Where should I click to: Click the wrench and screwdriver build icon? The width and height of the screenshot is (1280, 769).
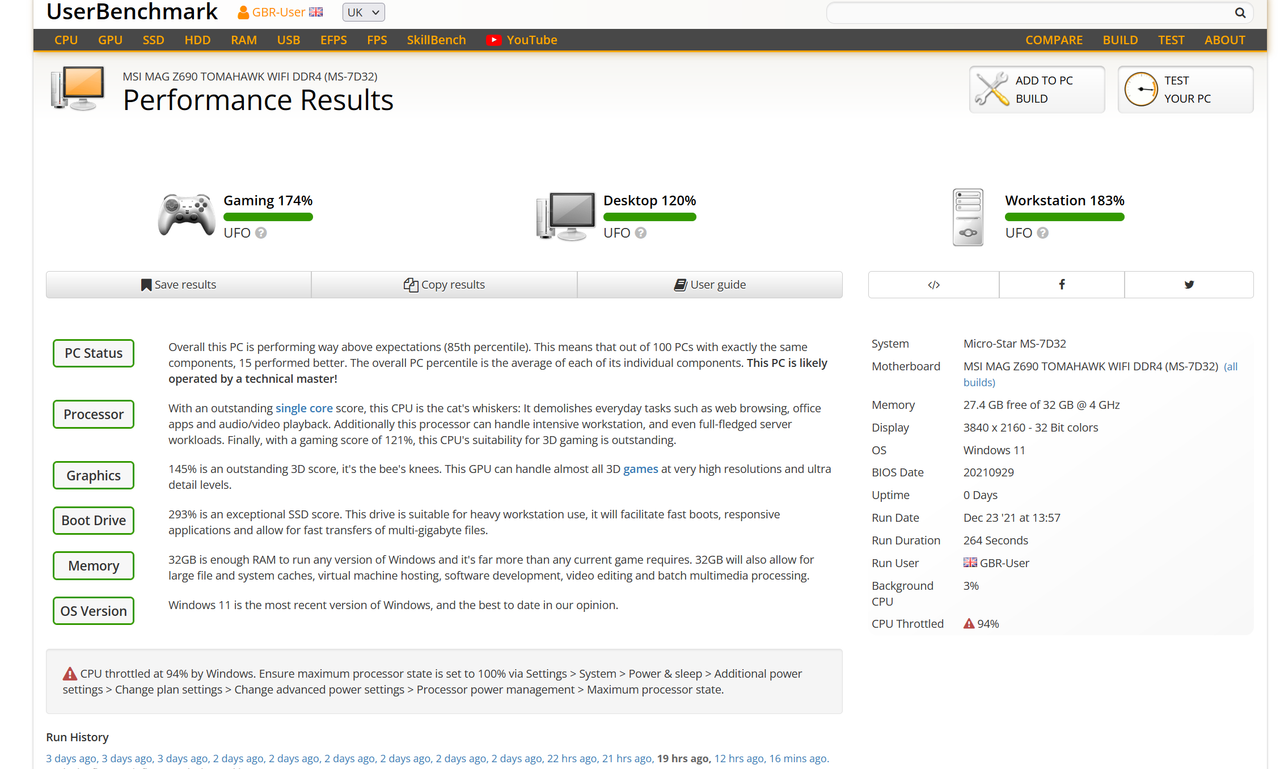(x=992, y=89)
